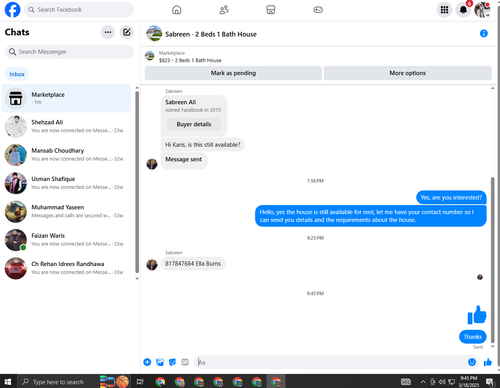Click the house listing thumbnail in header

pyautogui.click(x=154, y=33)
